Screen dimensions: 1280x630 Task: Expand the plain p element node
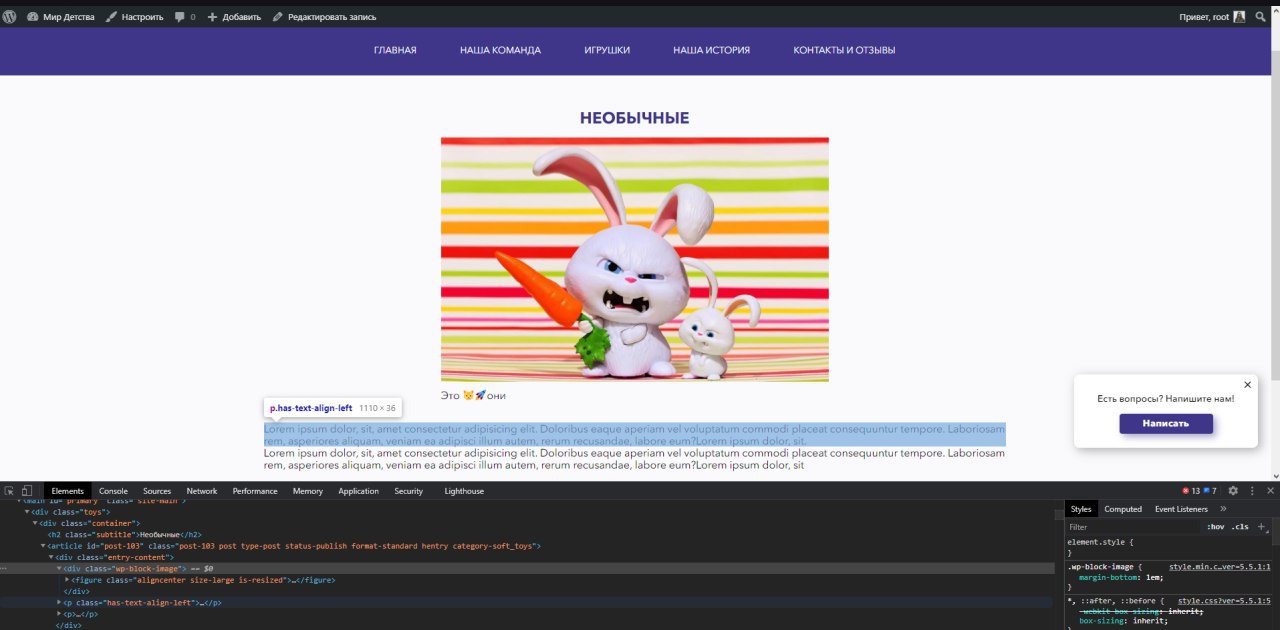point(59,614)
